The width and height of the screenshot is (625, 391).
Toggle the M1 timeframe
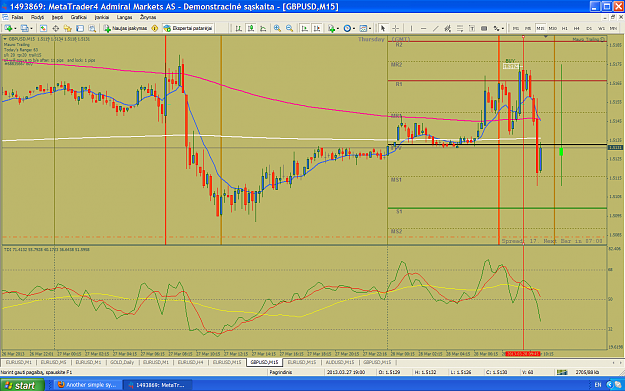tap(516, 28)
